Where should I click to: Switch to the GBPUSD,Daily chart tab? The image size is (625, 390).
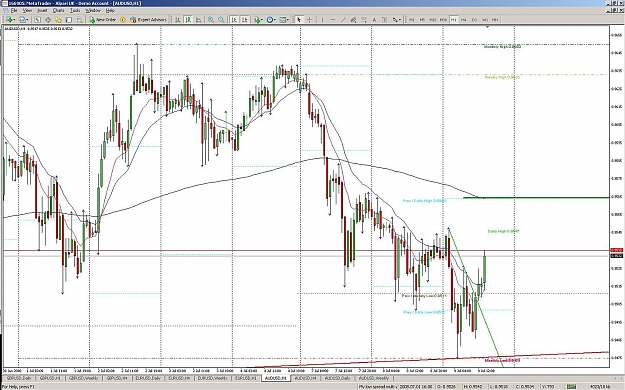click(19, 378)
